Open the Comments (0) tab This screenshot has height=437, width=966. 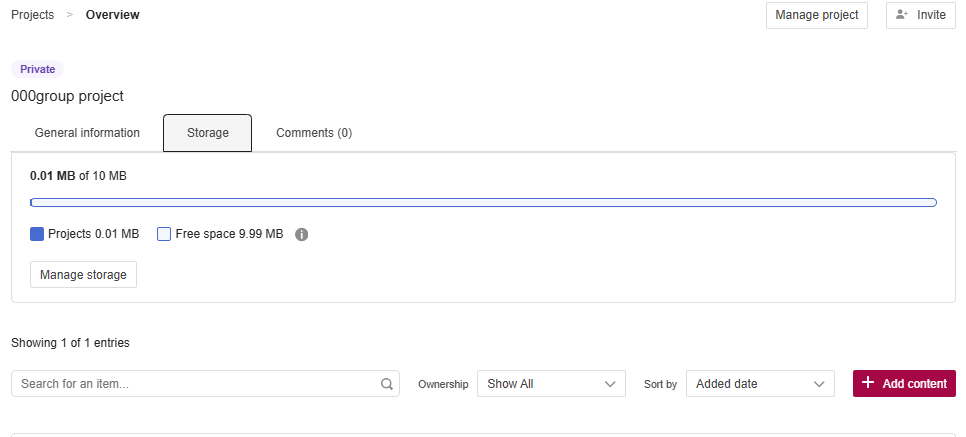pyautogui.click(x=314, y=133)
